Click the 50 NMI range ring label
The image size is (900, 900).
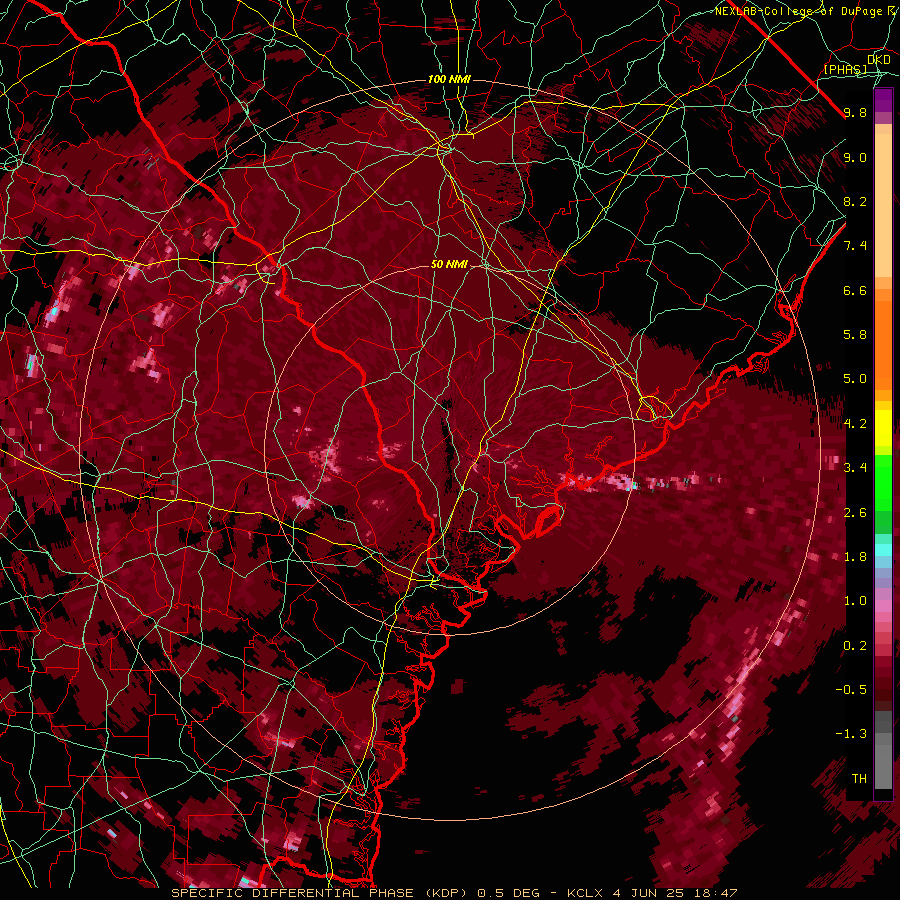pyautogui.click(x=449, y=264)
